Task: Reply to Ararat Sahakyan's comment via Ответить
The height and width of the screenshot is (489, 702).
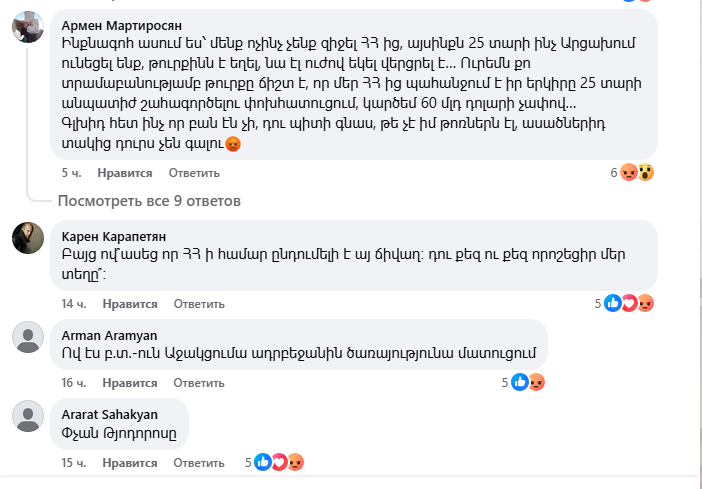Action: pos(199,463)
